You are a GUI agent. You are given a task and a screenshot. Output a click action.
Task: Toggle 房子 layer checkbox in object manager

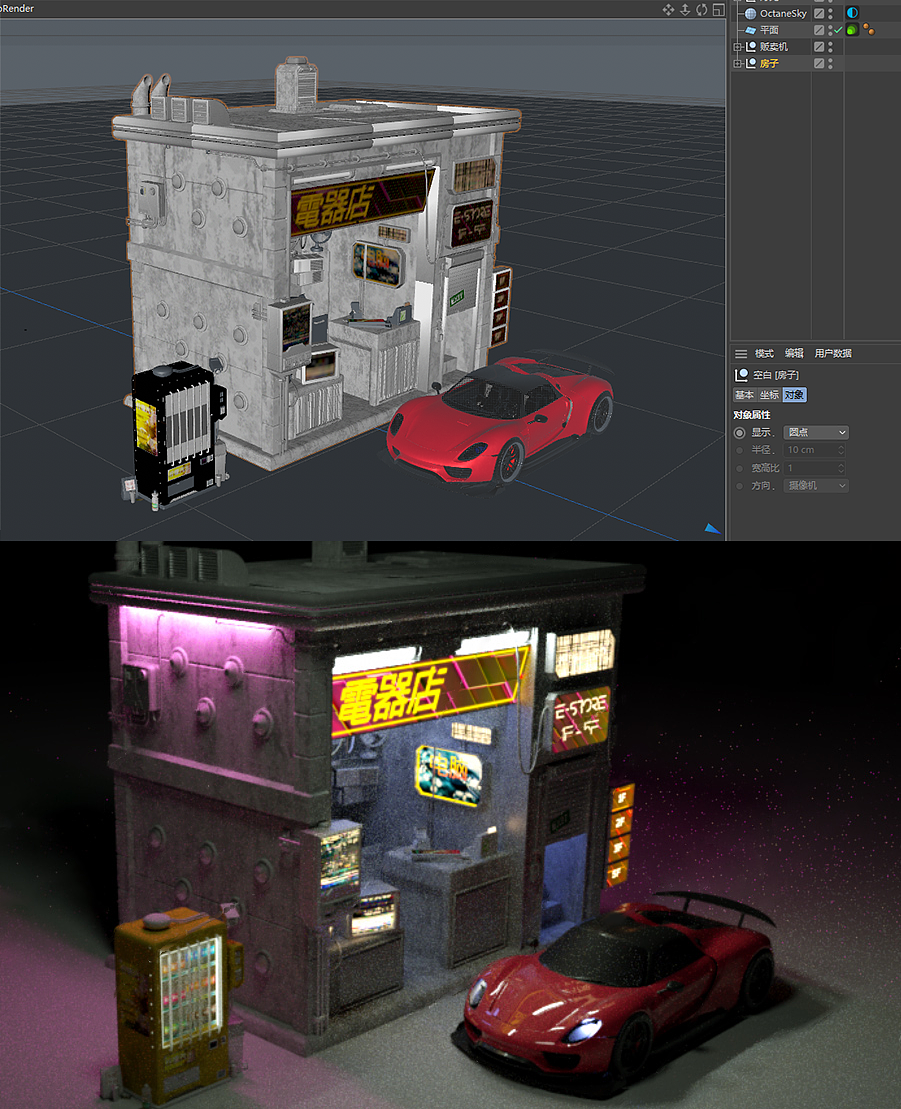818,64
